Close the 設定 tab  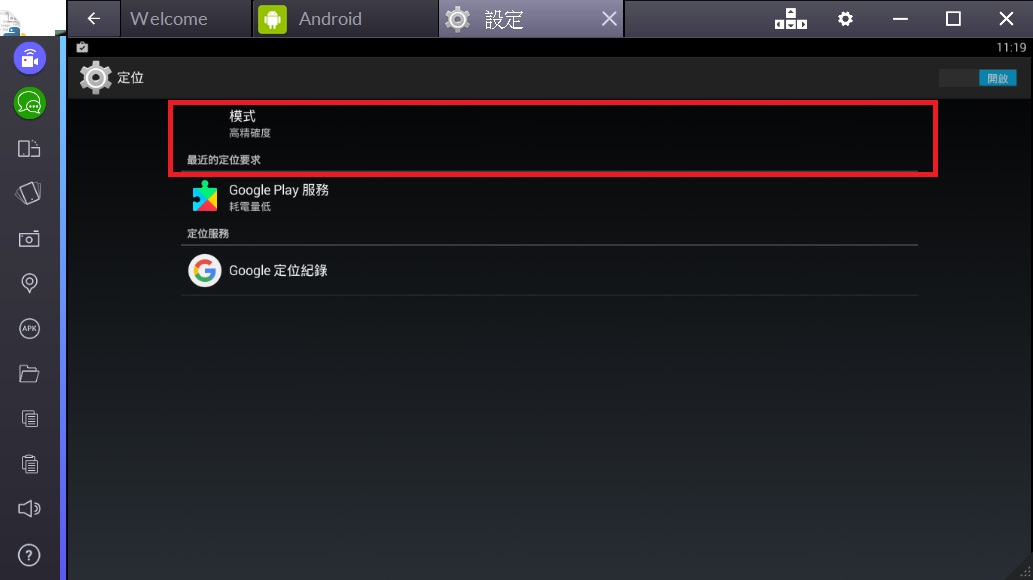pos(609,18)
